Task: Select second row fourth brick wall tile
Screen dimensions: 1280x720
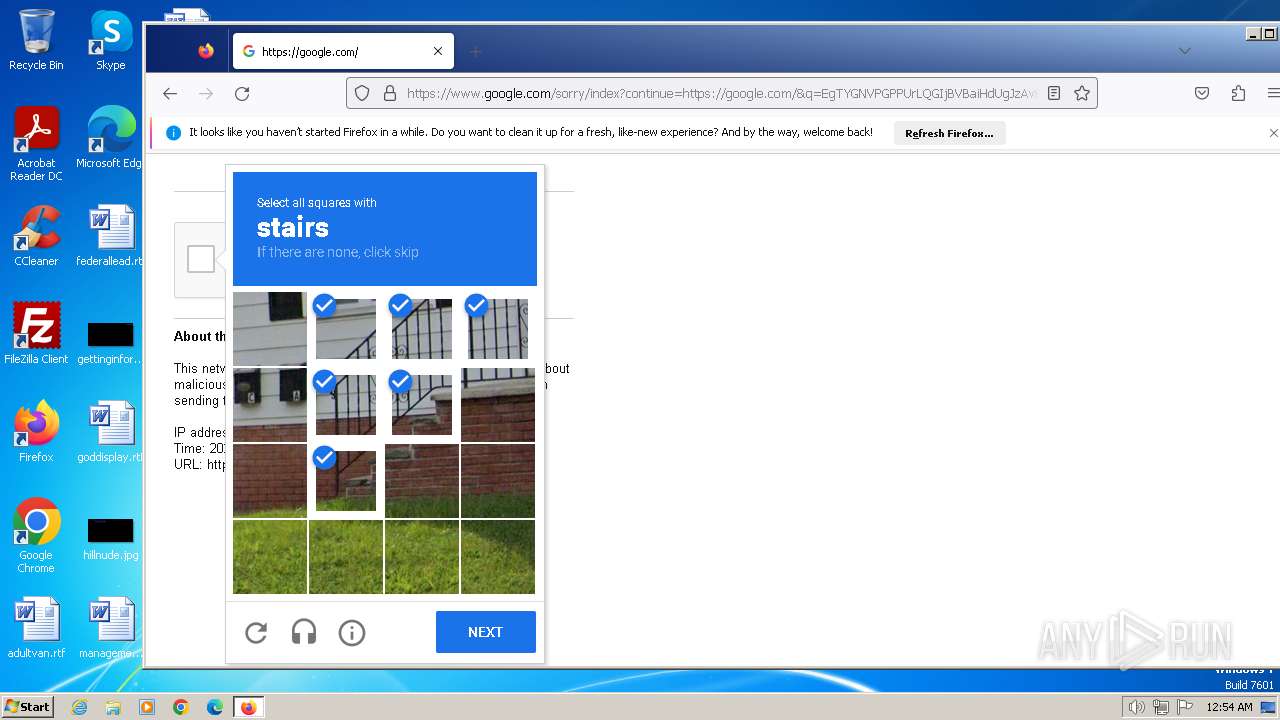Action: (x=498, y=405)
